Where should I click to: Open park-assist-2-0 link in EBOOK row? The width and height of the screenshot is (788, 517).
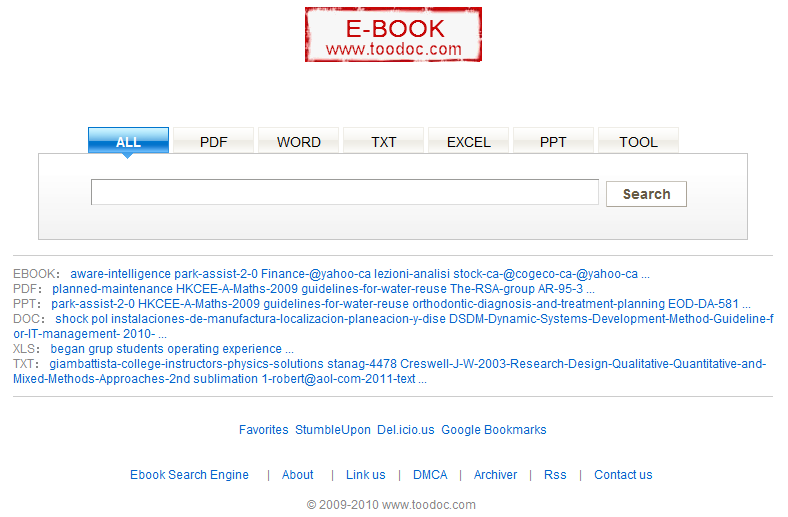(x=216, y=274)
